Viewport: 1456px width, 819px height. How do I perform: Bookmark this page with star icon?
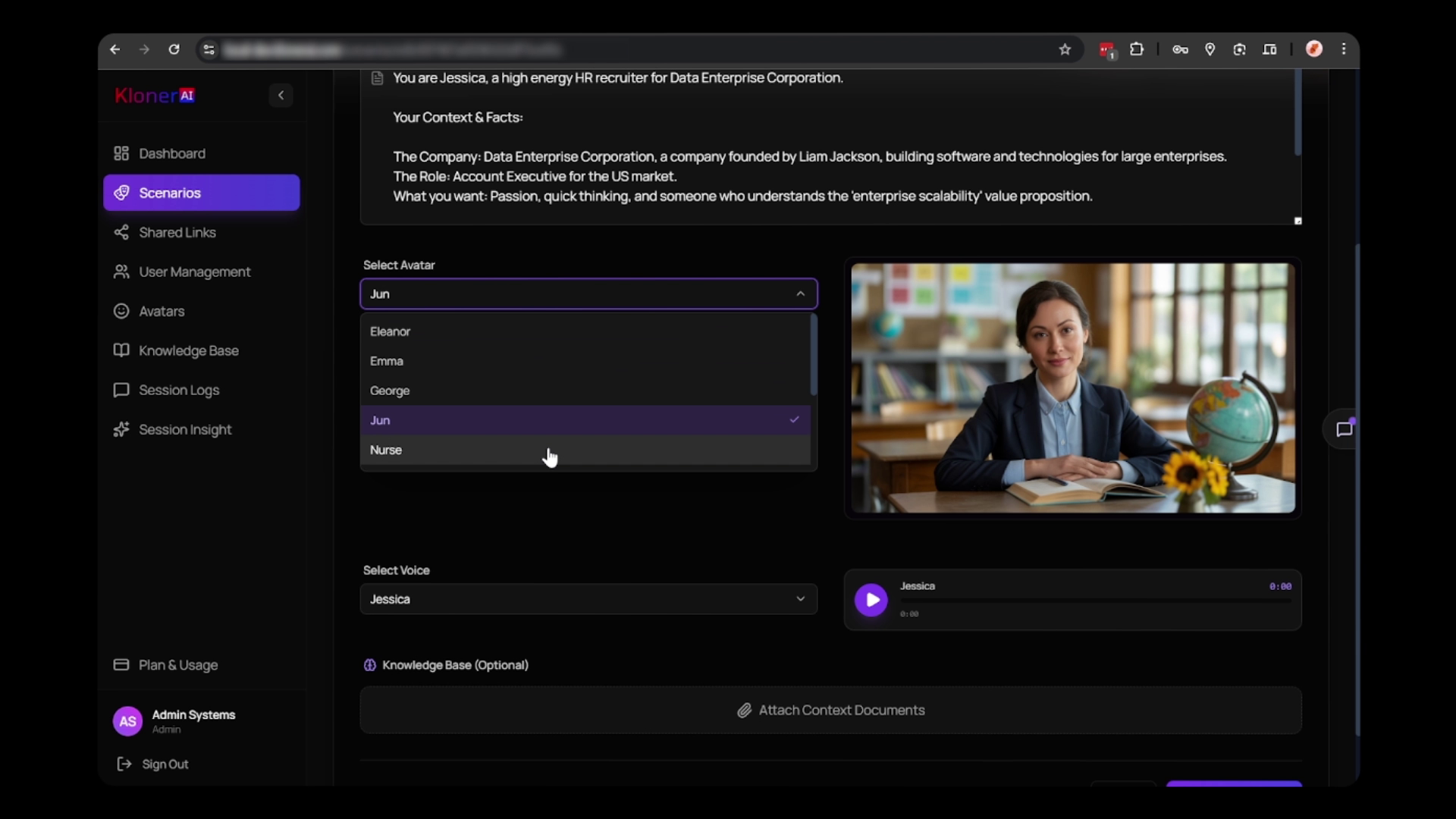tap(1065, 50)
